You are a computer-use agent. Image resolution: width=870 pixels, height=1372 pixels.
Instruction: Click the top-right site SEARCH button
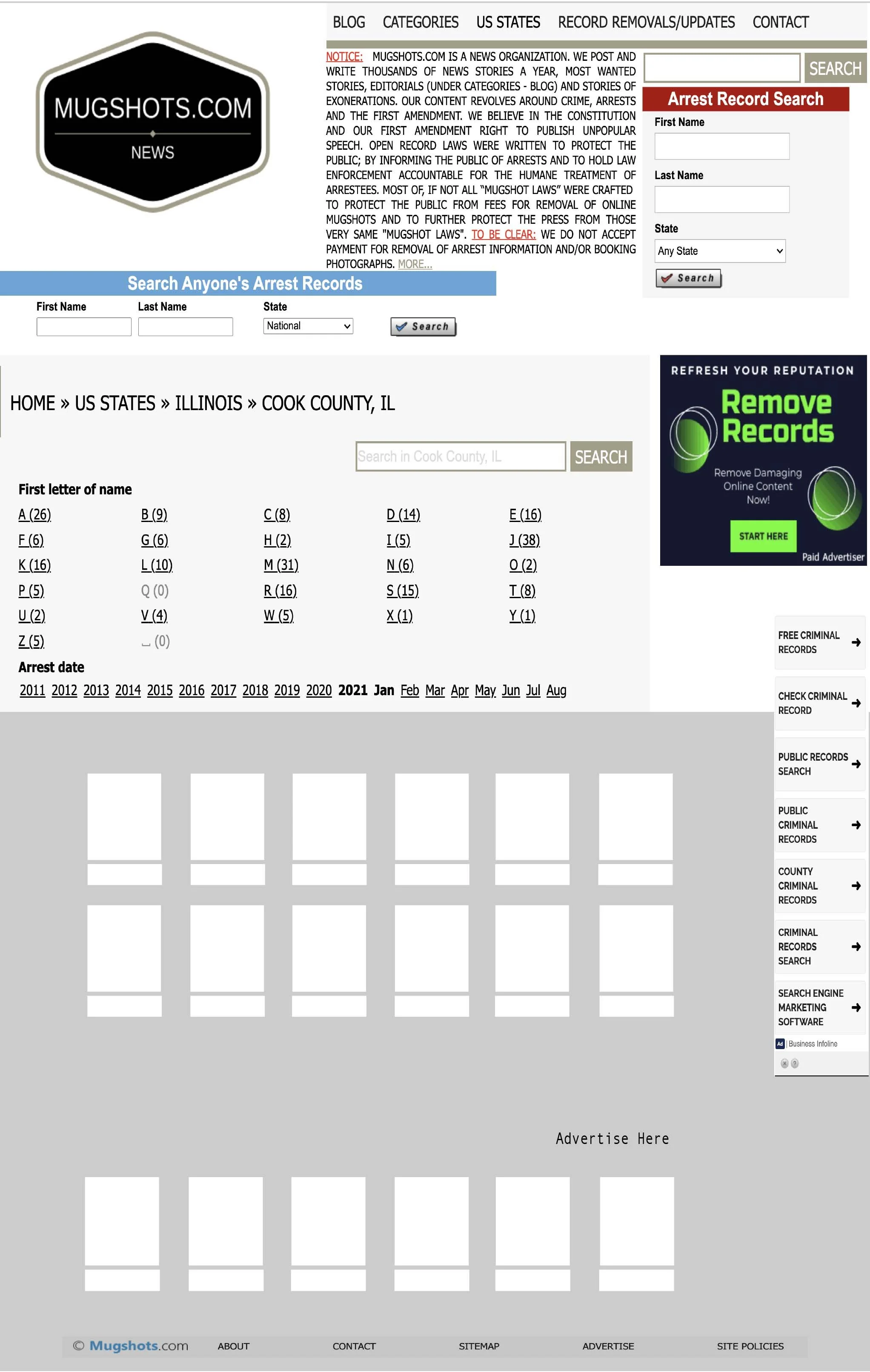point(835,68)
